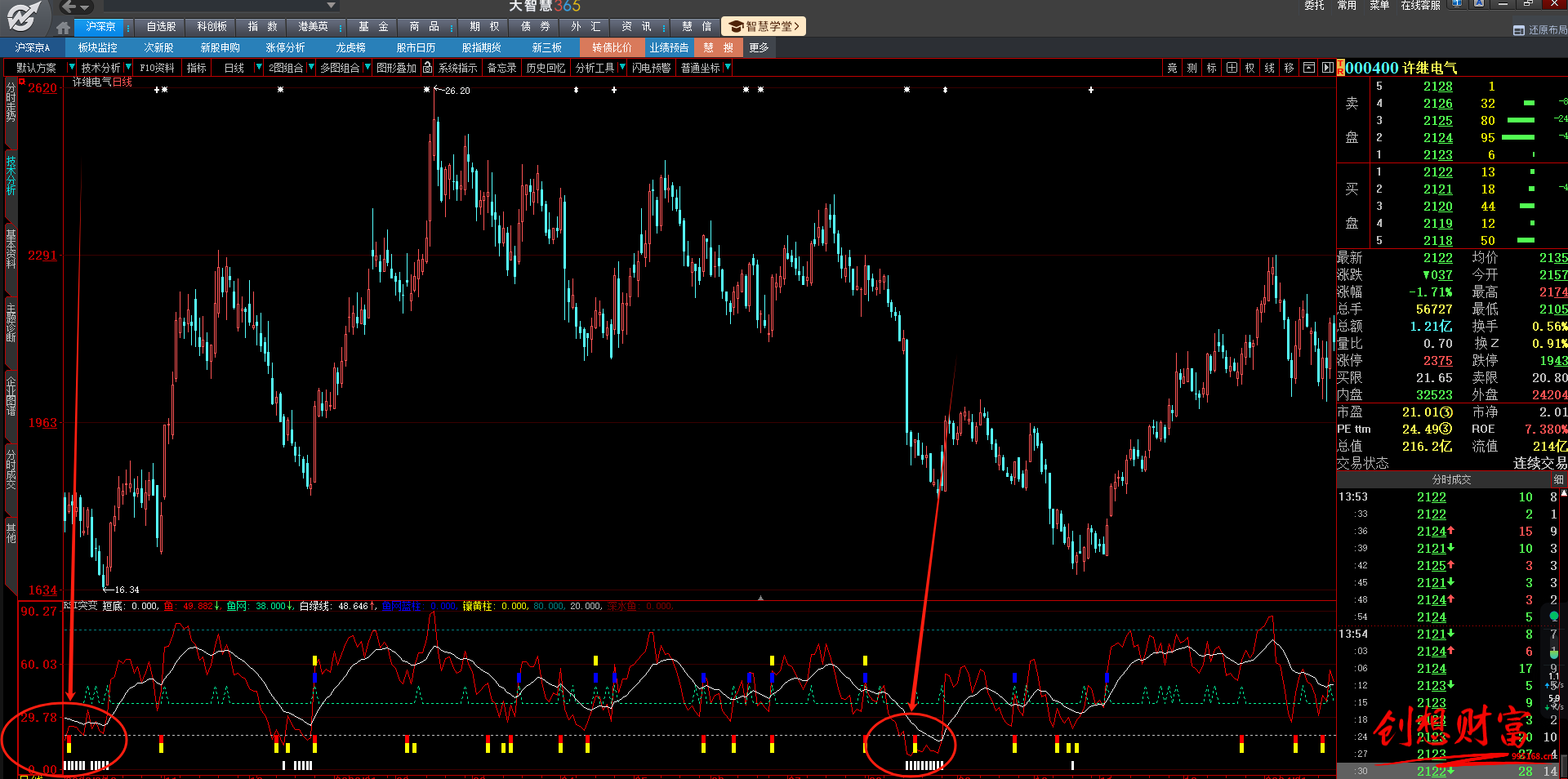Click 委托 in the title bar
1568x779 pixels.
1314,6
